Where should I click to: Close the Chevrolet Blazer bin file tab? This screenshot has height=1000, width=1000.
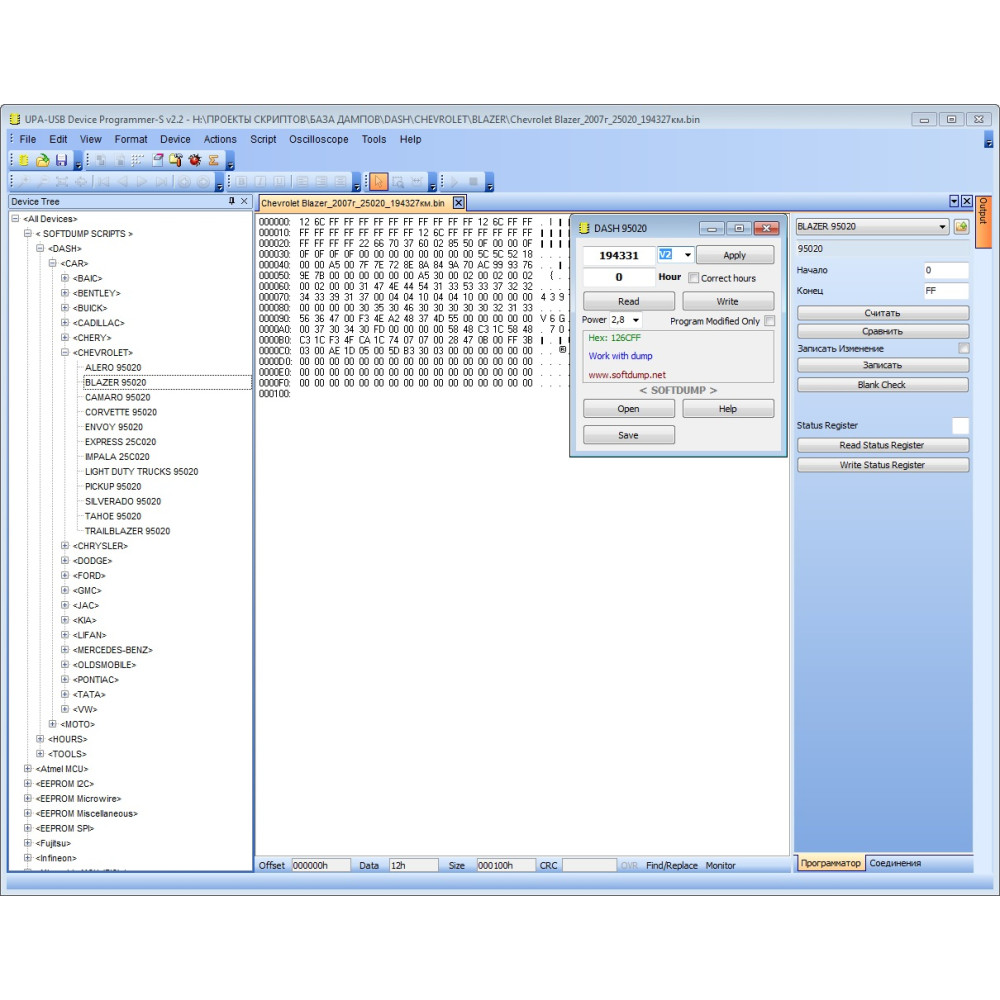458,203
